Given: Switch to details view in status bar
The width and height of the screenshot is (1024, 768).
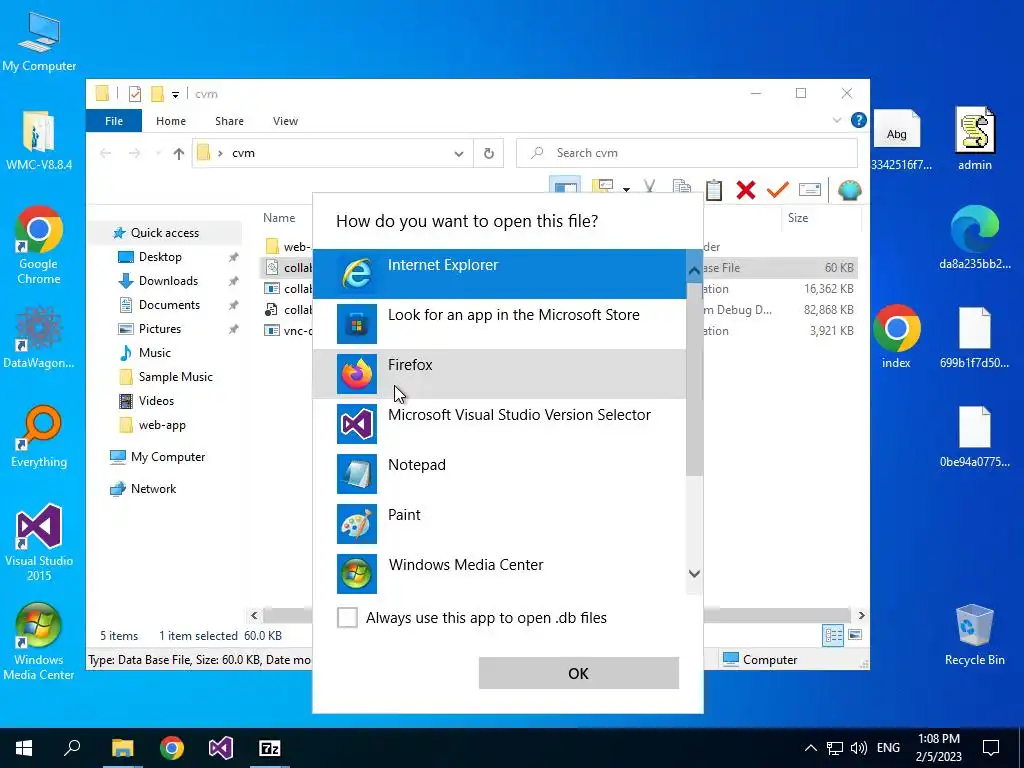Looking at the screenshot, I should tap(833, 635).
